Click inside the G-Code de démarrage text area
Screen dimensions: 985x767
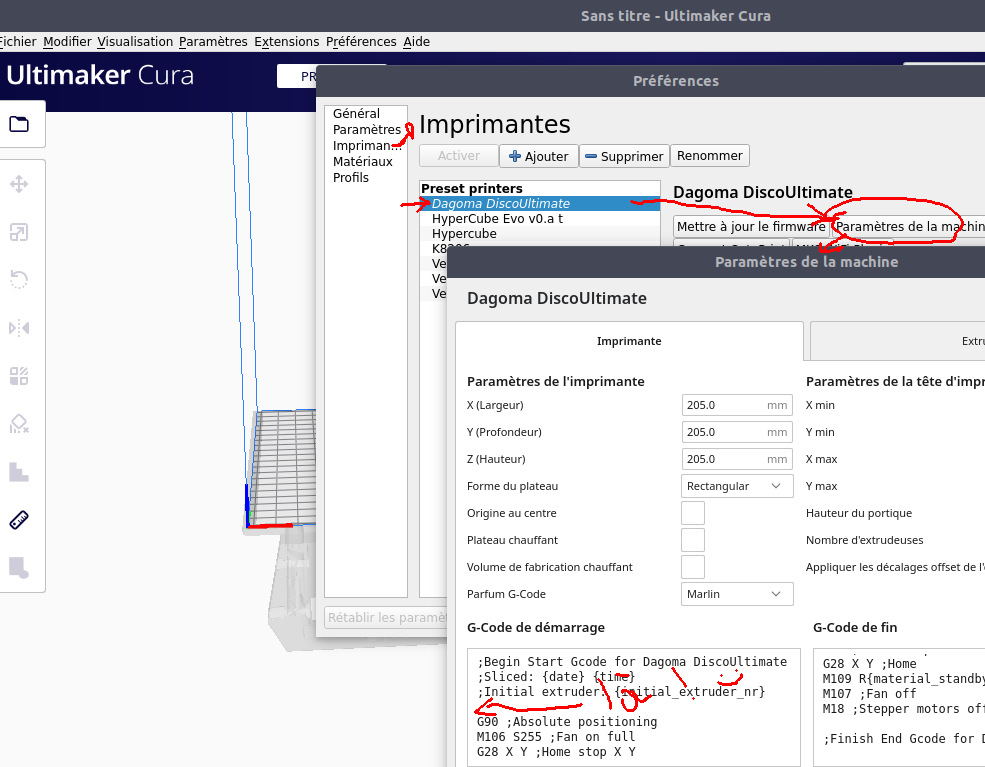[x=634, y=707]
